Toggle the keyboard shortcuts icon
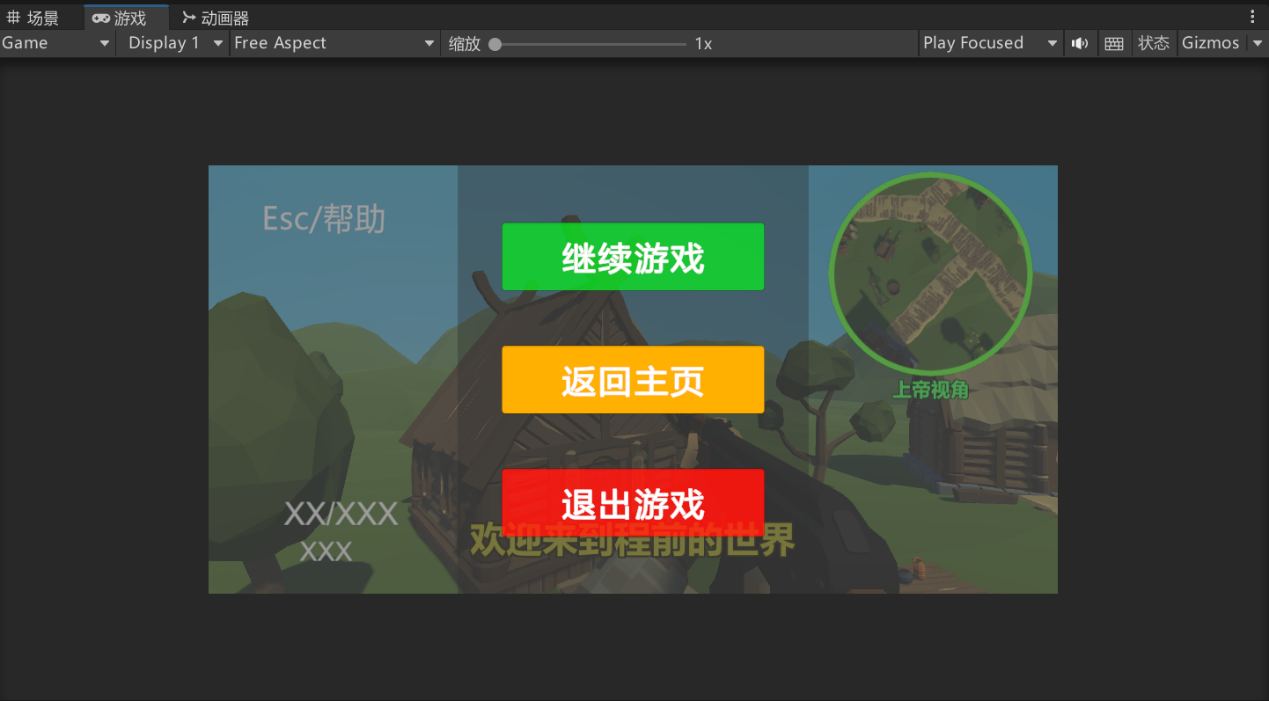Image resolution: width=1269 pixels, height=701 pixels. coord(1114,43)
